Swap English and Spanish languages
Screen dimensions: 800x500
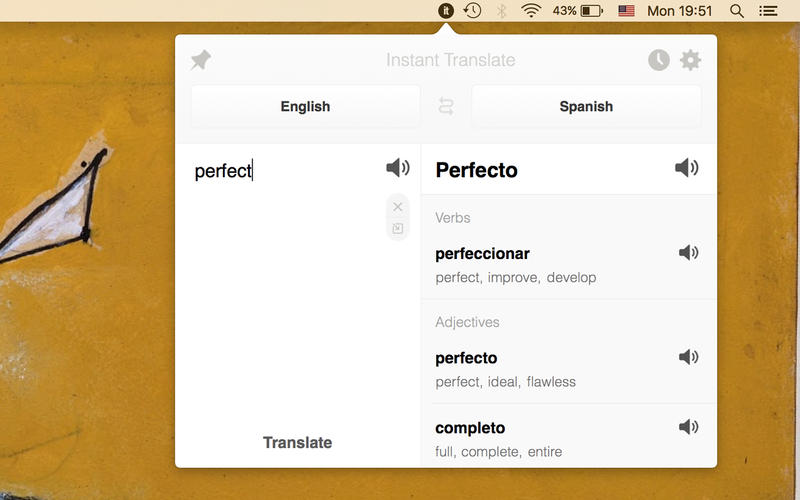(446, 107)
